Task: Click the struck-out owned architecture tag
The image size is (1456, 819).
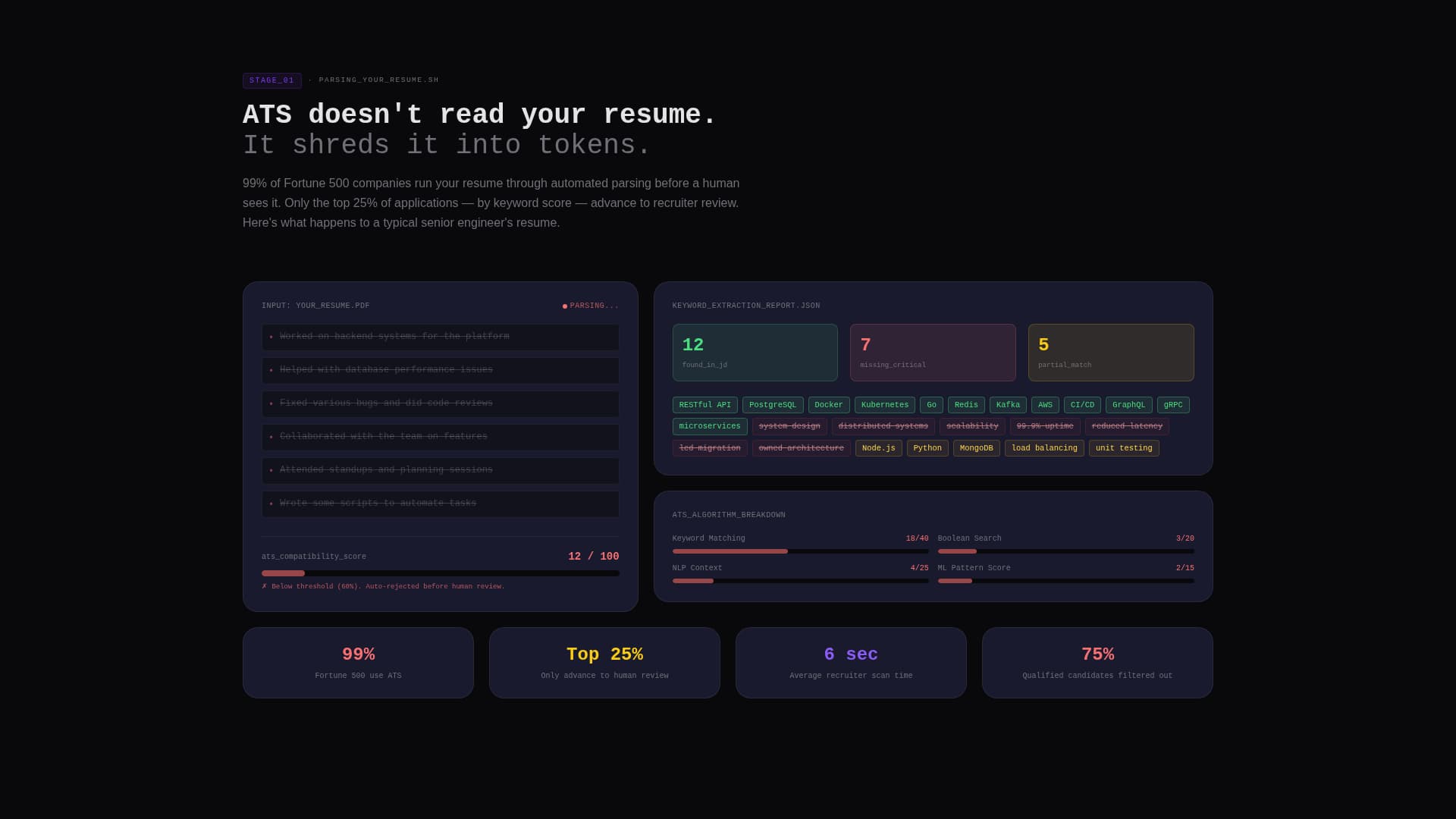Action: [801, 448]
